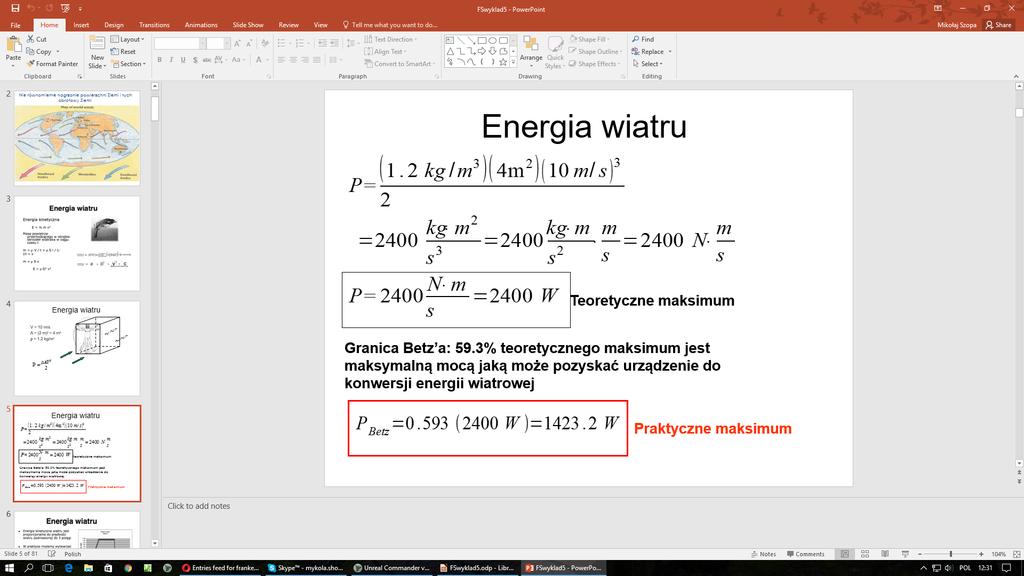Image resolution: width=1024 pixels, height=576 pixels.
Task: Start the slide show from the Quick Access Toolbar
Action: (65, 8)
